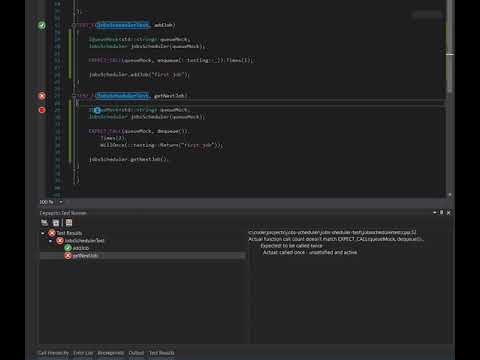Click the Times(2) code line
The height and width of the screenshot is (360, 480).
113,138
